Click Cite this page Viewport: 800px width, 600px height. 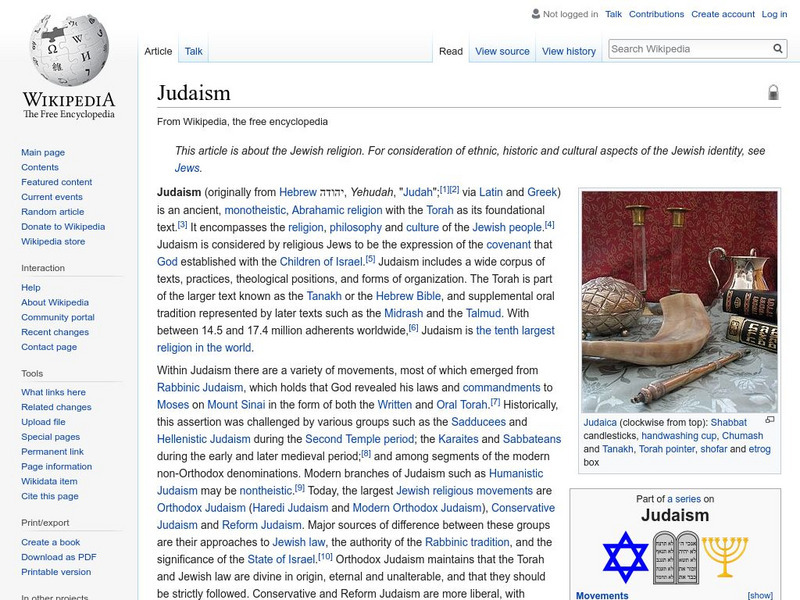tap(49, 496)
